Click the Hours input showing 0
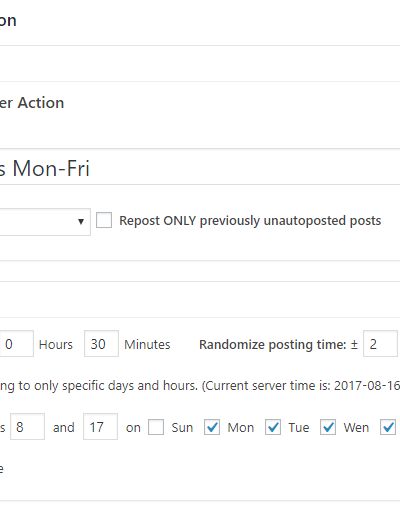This screenshot has width=400, height=514. tap(16, 344)
